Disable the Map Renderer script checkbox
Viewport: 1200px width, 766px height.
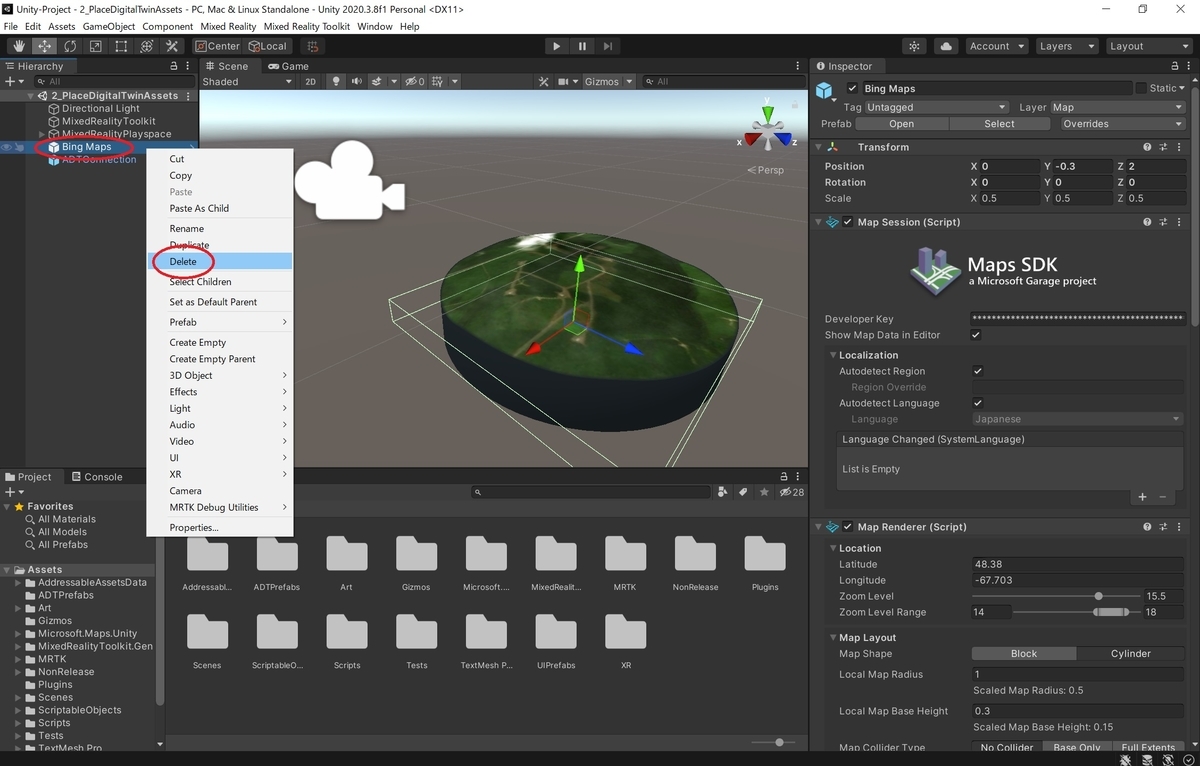(848, 527)
